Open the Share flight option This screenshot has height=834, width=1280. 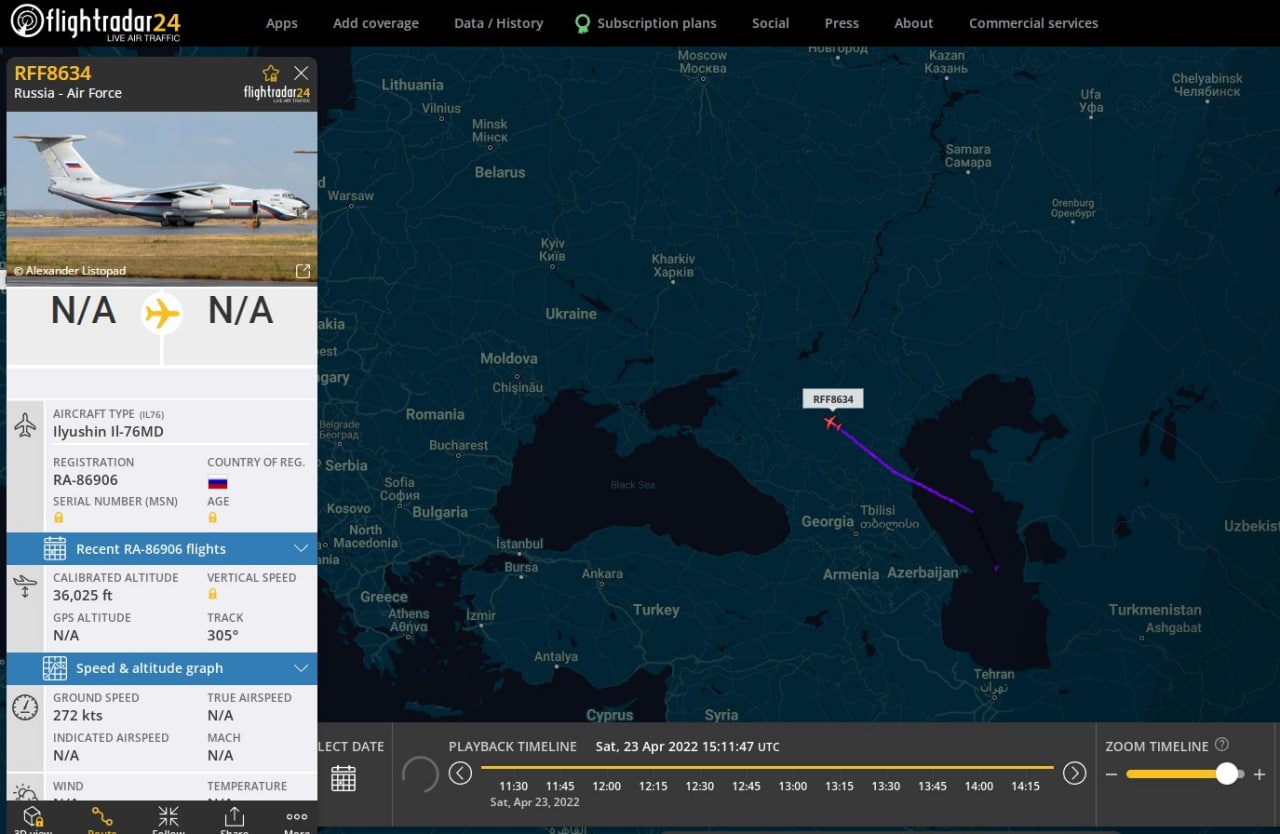coord(234,818)
